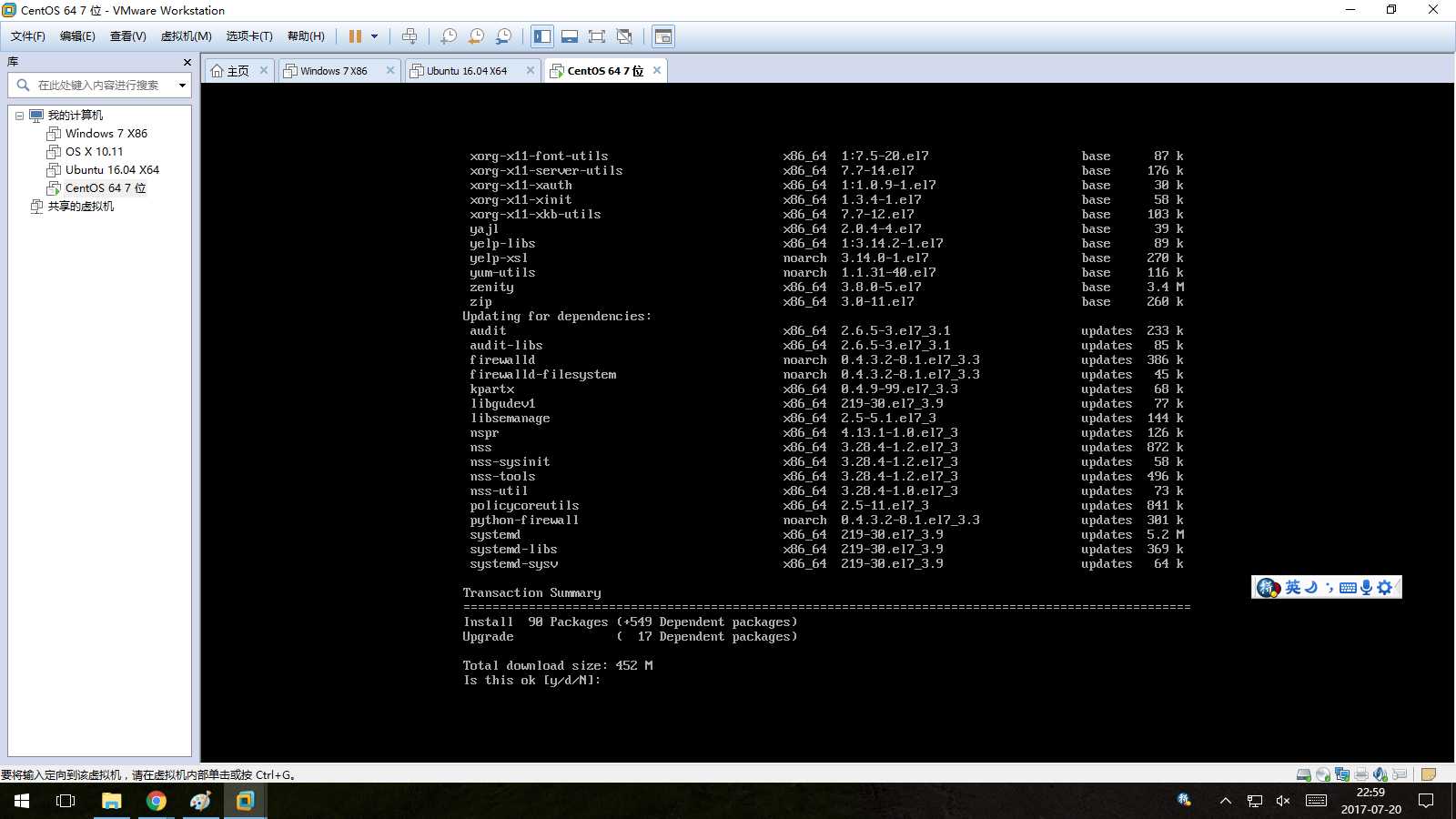Viewport: 1456px width, 819px height.
Task: Click the 'Is this ok [y/d/N]:' prompt line
Action: tap(531, 681)
